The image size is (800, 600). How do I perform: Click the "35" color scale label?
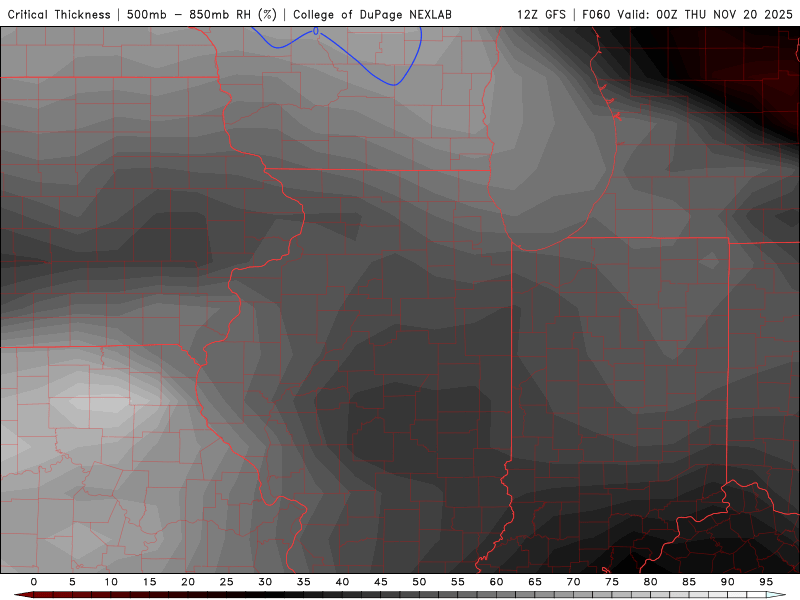coord(304,582)
